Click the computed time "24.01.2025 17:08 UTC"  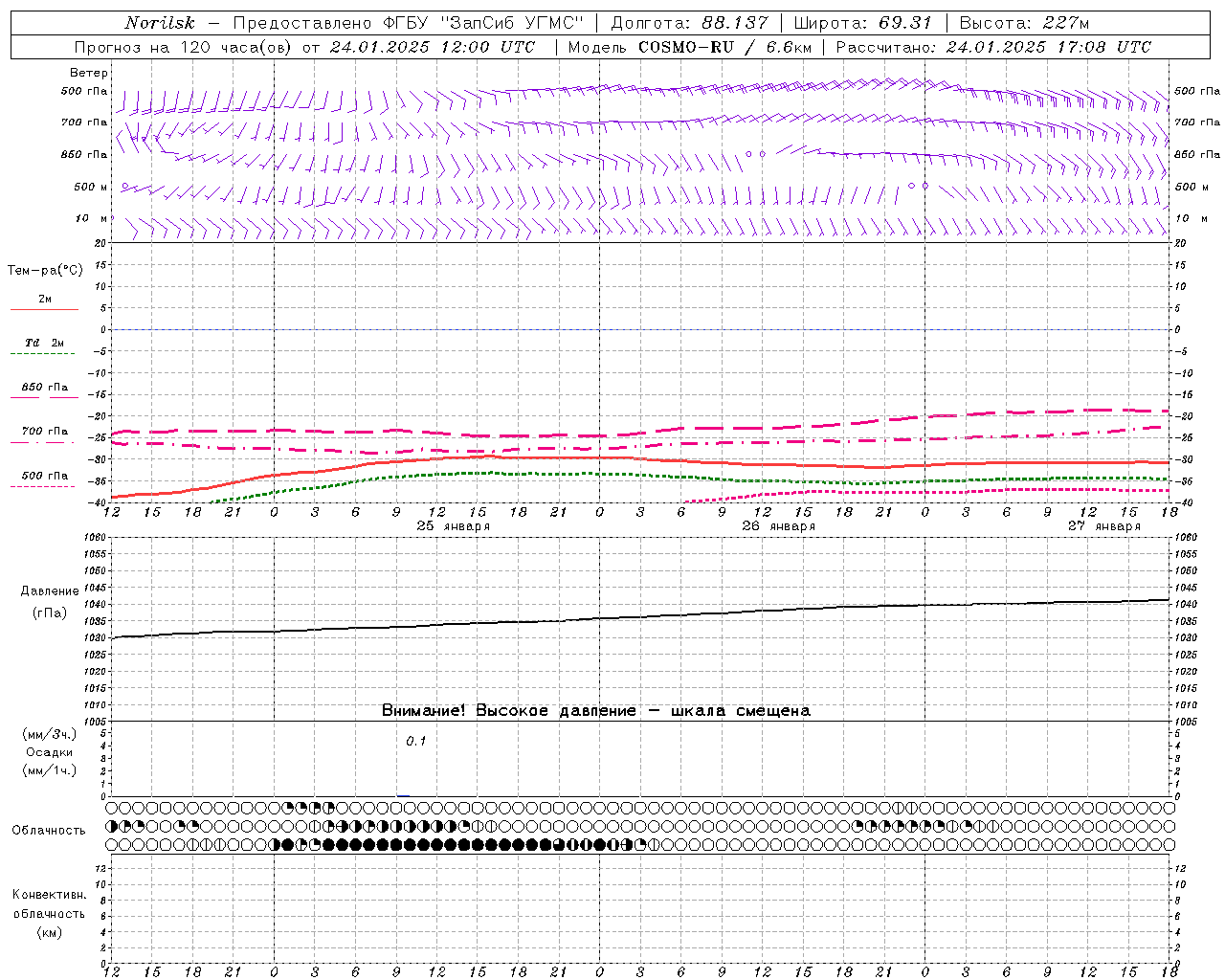click(x=1049, y=47)
